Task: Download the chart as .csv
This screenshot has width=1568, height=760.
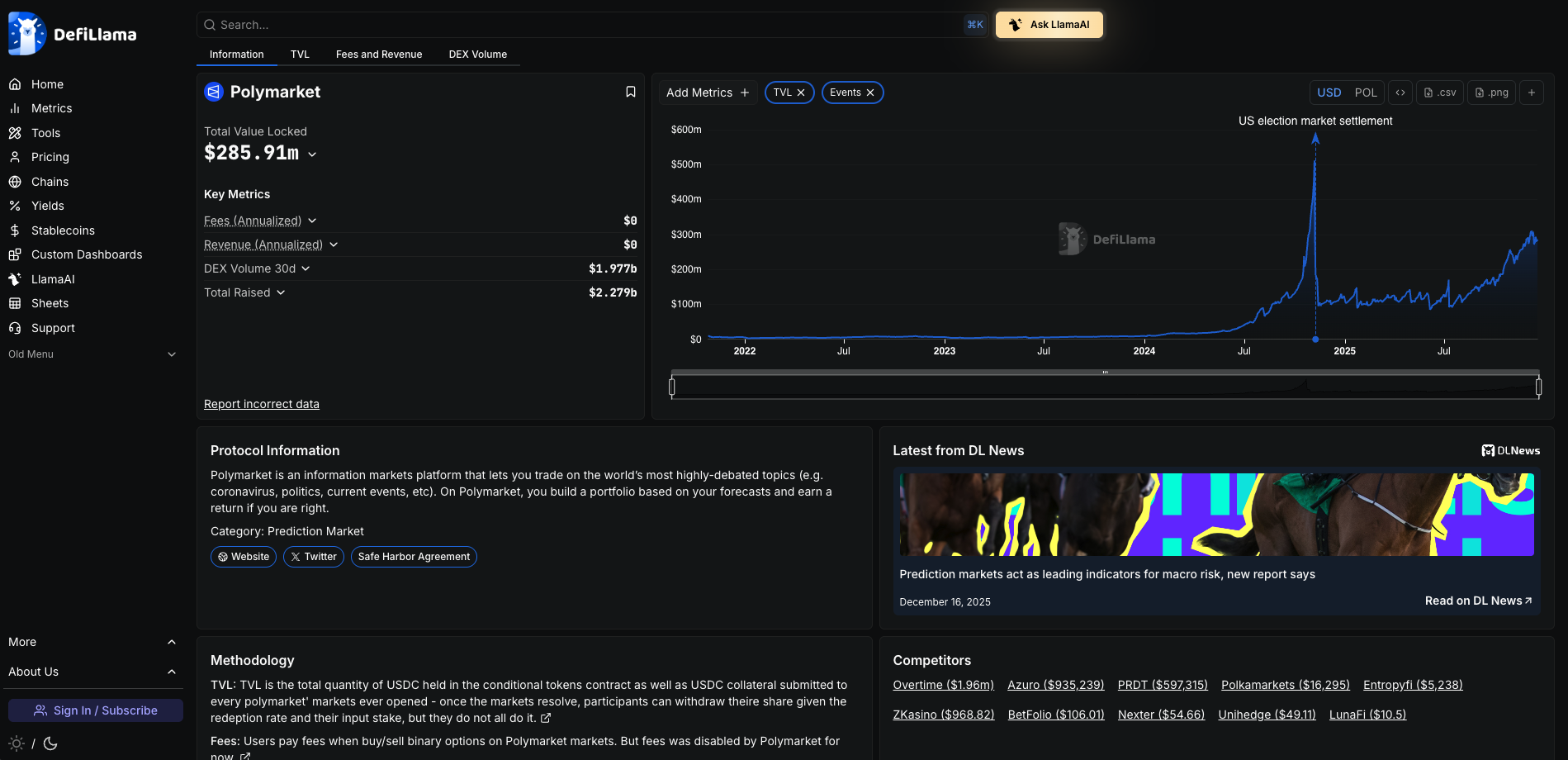Action: pyautogui.click(x=1439, y=92)
